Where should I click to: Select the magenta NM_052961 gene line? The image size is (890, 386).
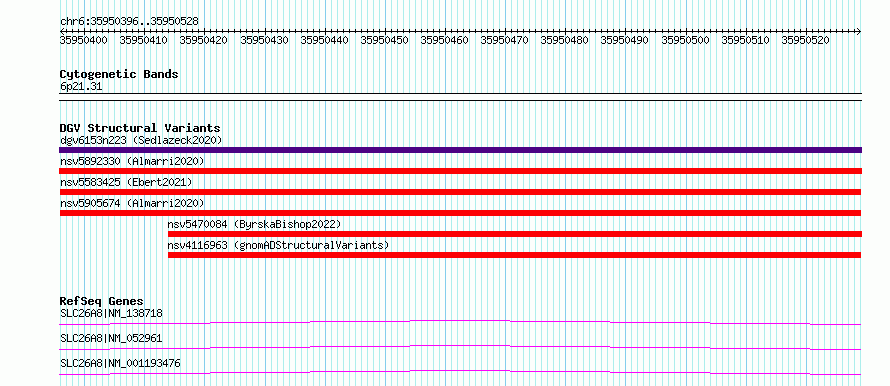[x=460, y=347]
